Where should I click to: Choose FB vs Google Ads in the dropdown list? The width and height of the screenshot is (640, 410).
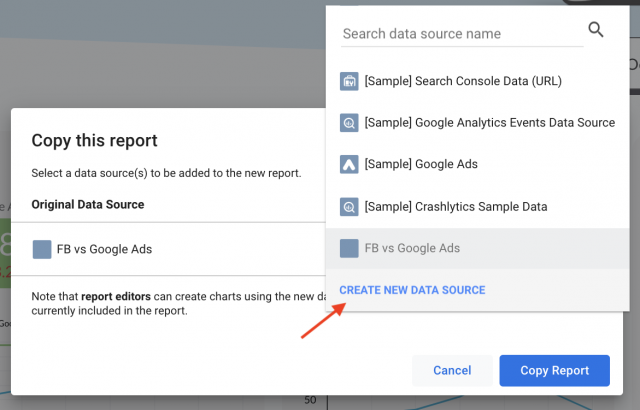click(x=412, y=248)
